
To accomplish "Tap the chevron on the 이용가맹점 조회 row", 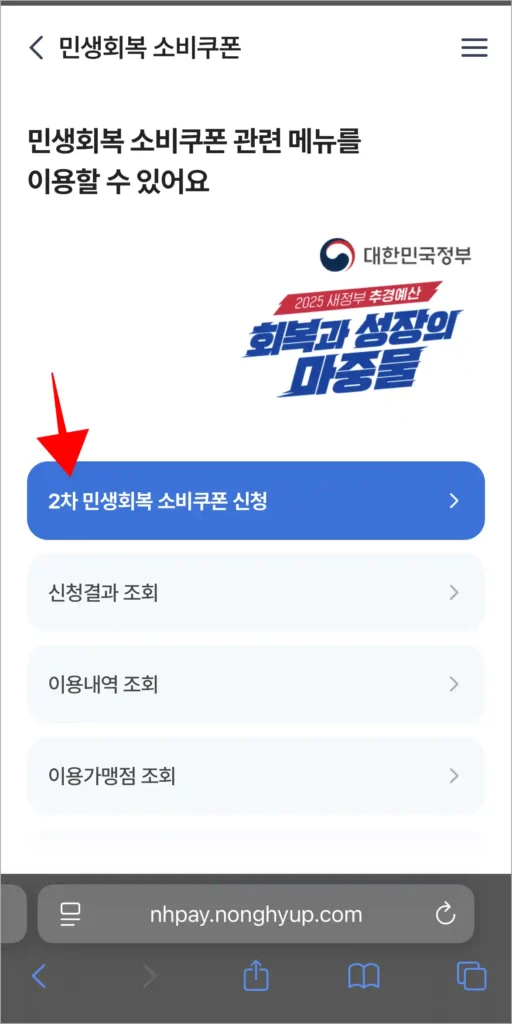I will (455, 776).
